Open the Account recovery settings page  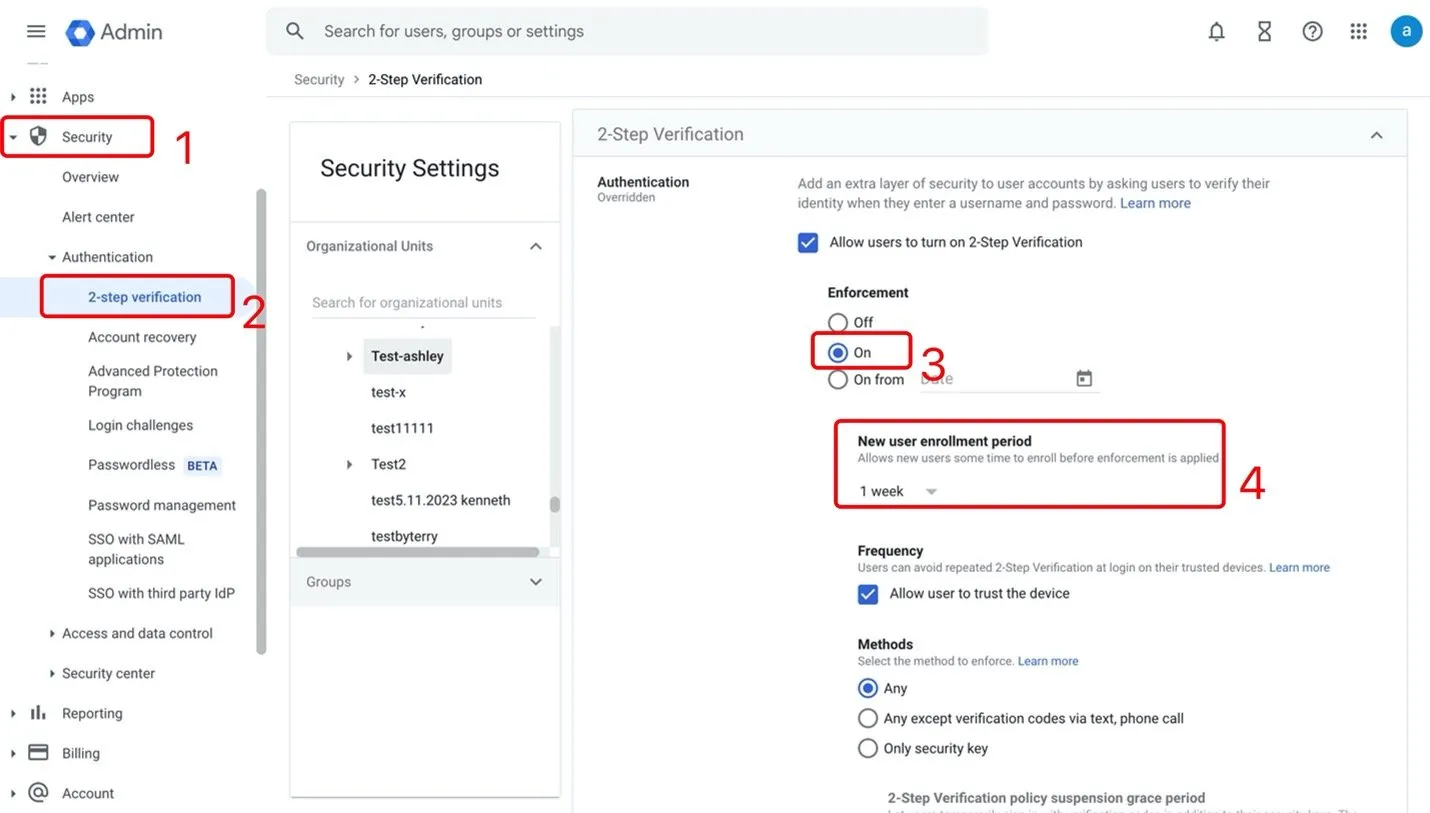(142, 337)
